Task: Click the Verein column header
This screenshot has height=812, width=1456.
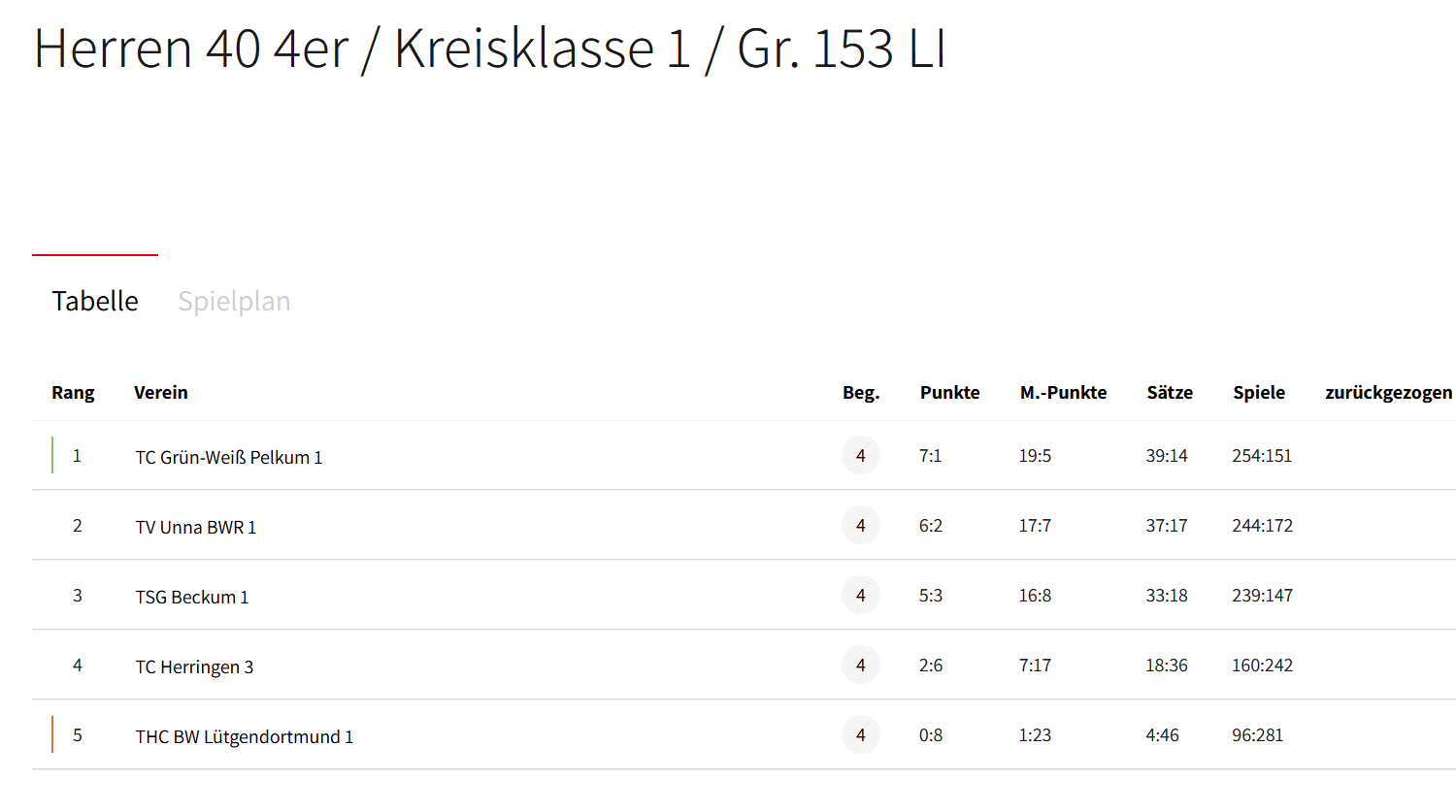Action: (161, 392)
